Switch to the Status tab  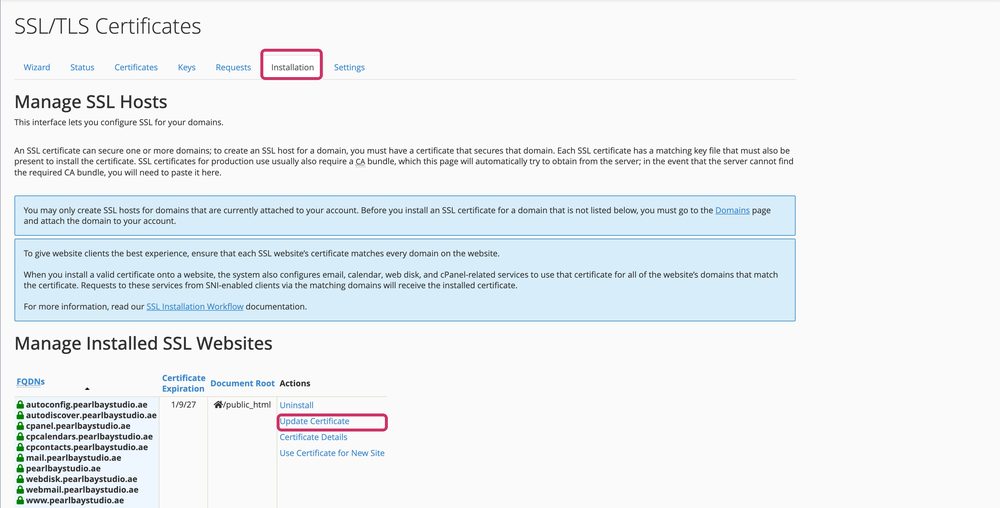point(82,67)
